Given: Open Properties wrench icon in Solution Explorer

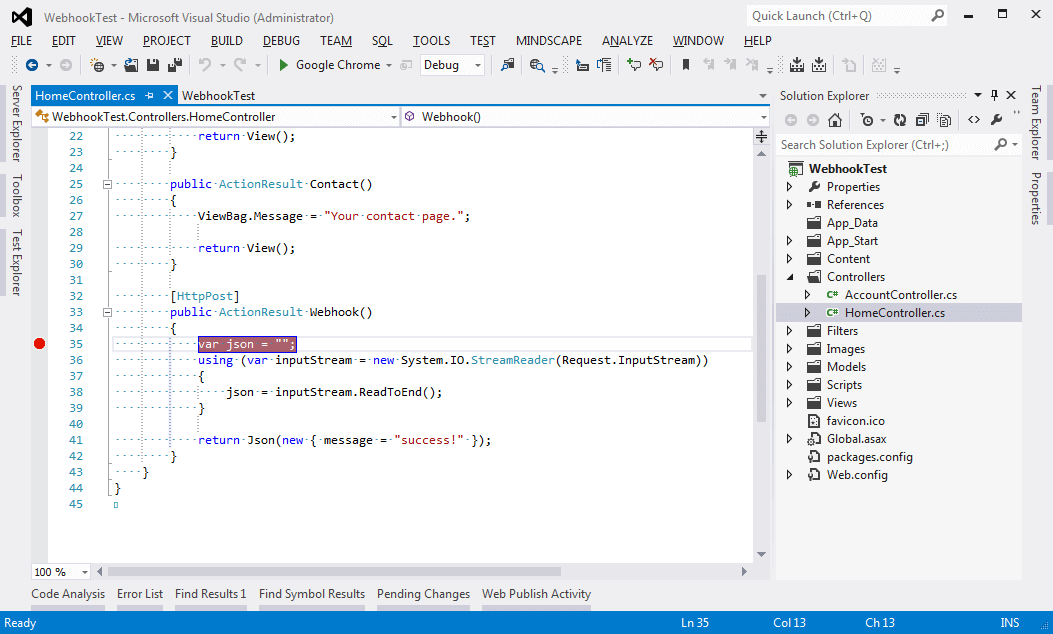Looking at the screenshot, I should [996, 120].
